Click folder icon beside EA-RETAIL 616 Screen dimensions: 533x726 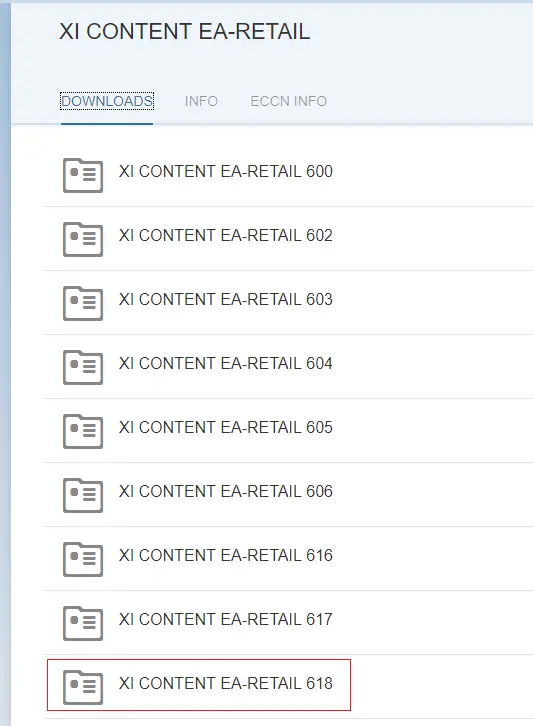click(x=83, y=559)
